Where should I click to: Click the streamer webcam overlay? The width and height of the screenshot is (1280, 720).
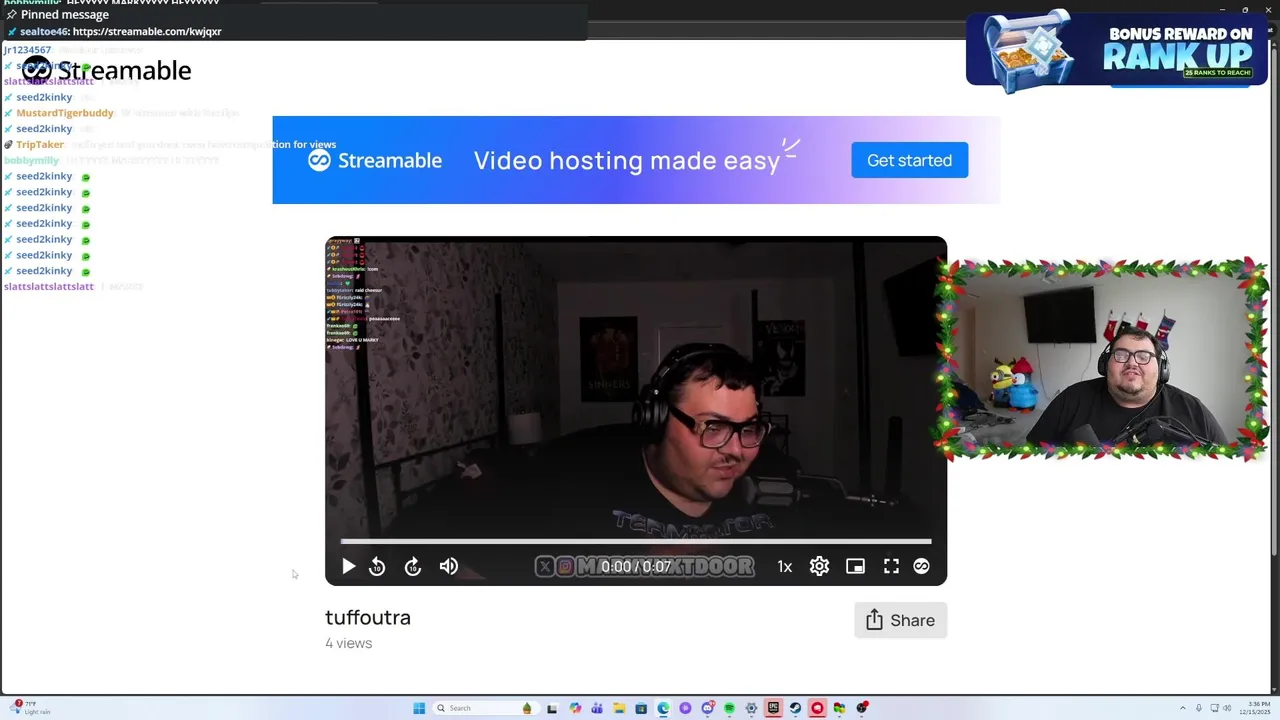[1102, 360]
